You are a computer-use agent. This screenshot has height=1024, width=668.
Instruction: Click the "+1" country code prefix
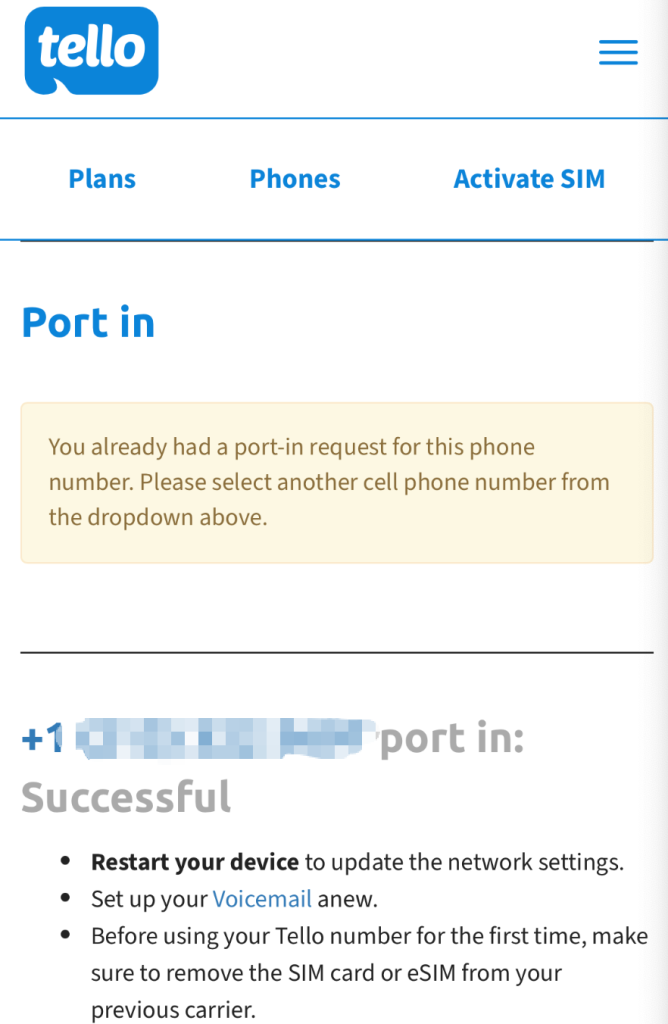click(42, 740)
